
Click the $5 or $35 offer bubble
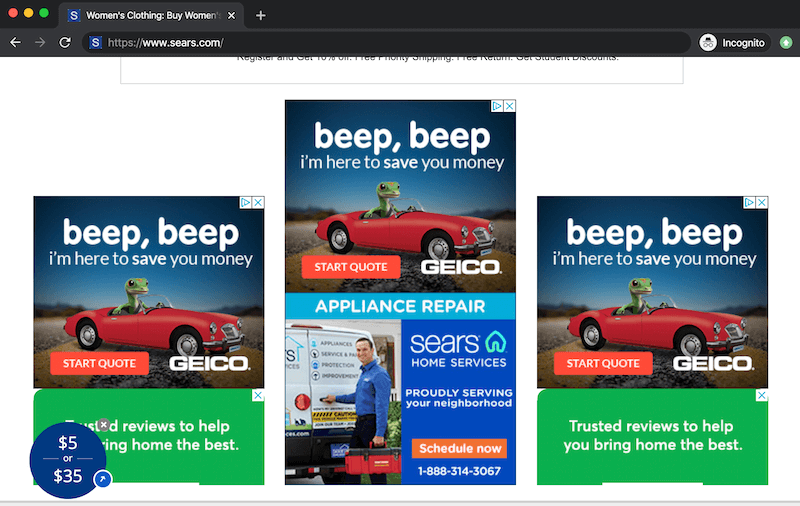(x=68, y=460)
